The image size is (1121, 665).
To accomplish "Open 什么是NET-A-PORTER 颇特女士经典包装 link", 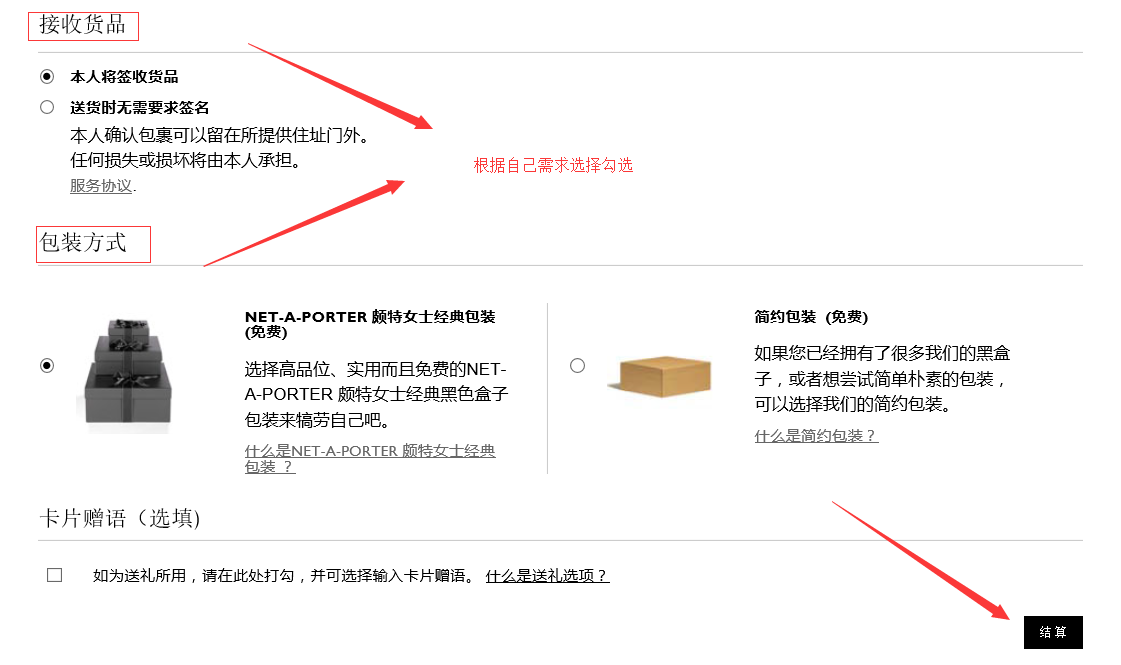I will click(x=370, y=458).
